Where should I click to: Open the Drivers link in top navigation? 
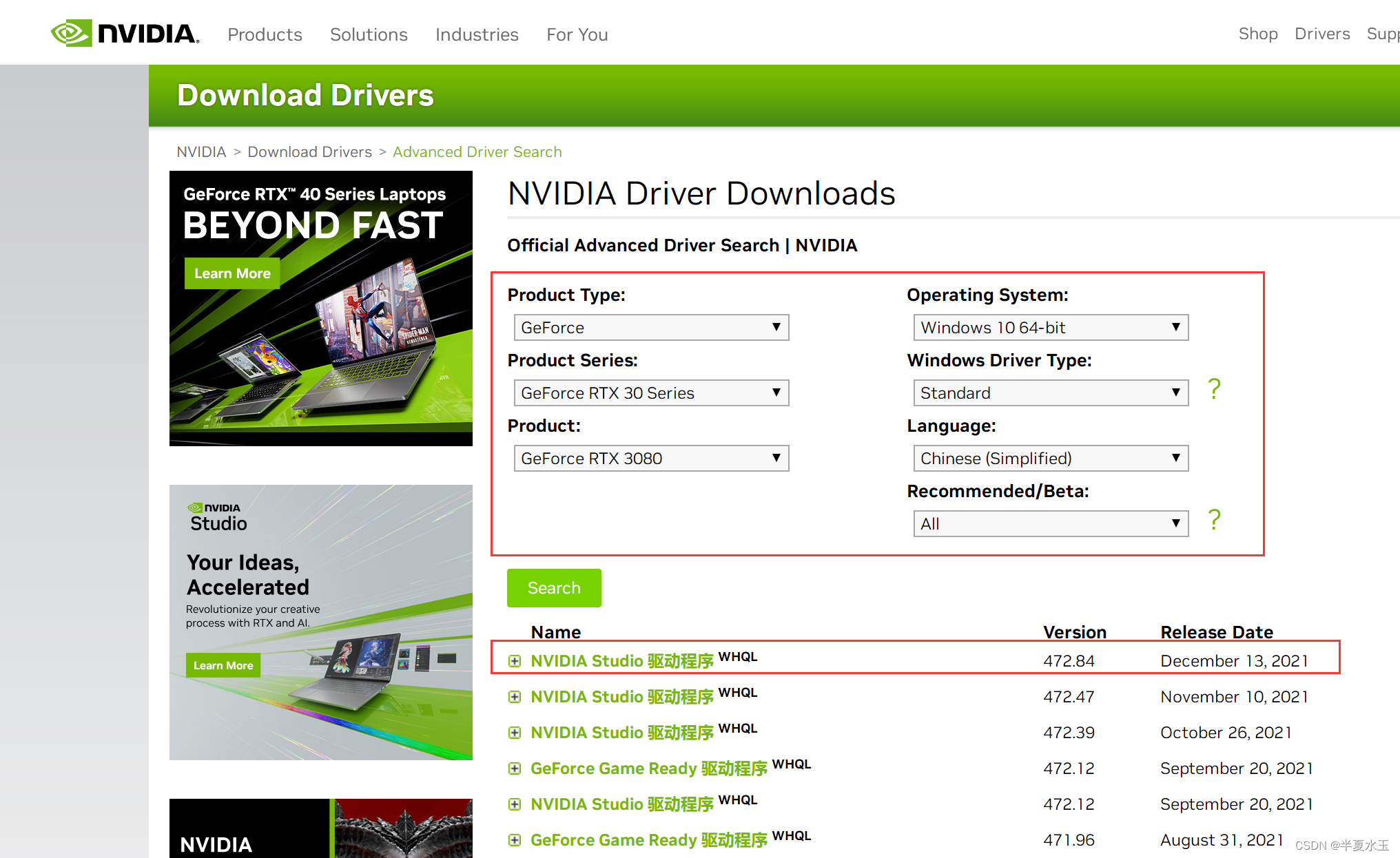pyautogui.click(x=1321, y=34)
